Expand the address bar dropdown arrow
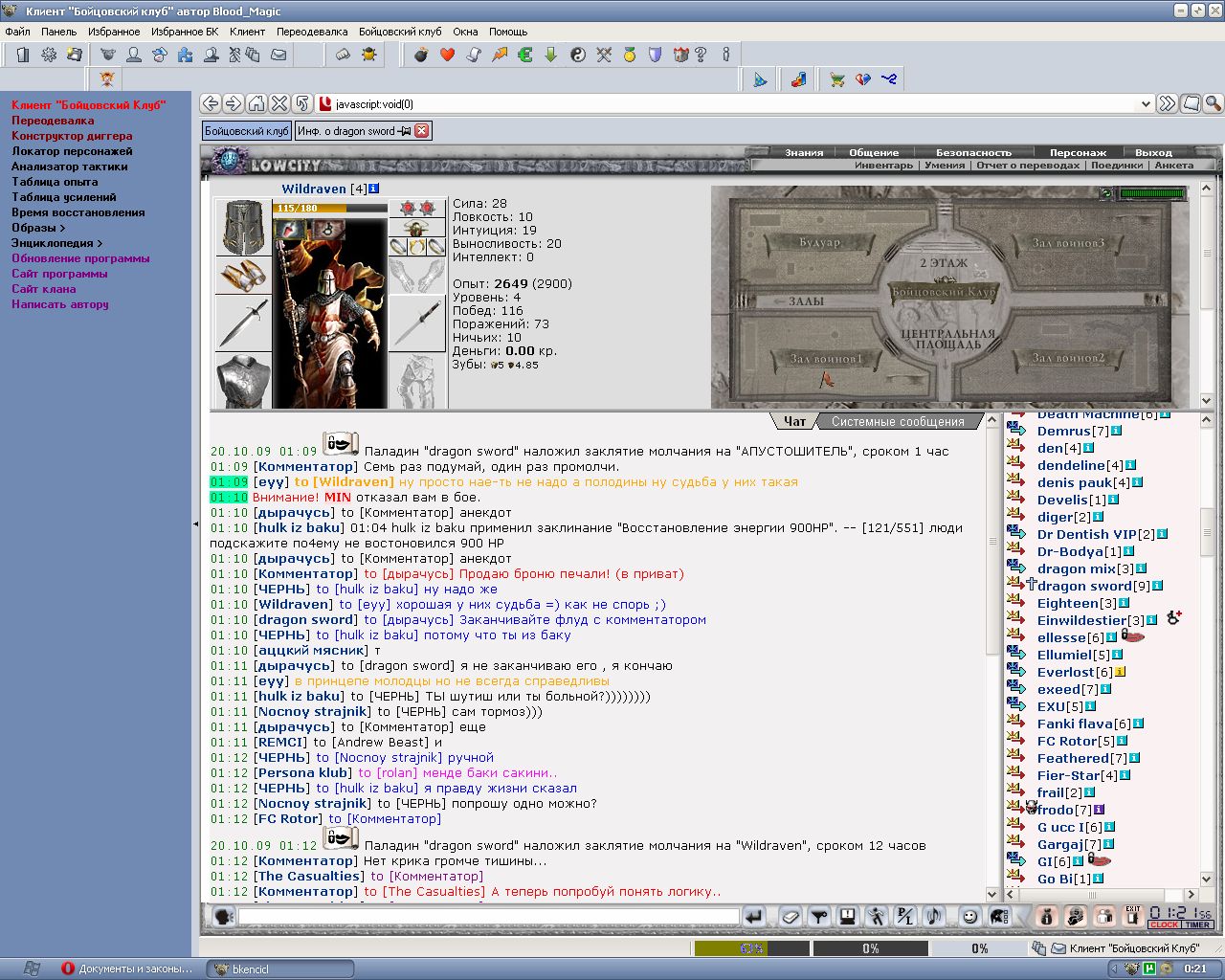The width and height of the screenshot is (1225, 980). pyautogui.click(x=1146, y=103)
